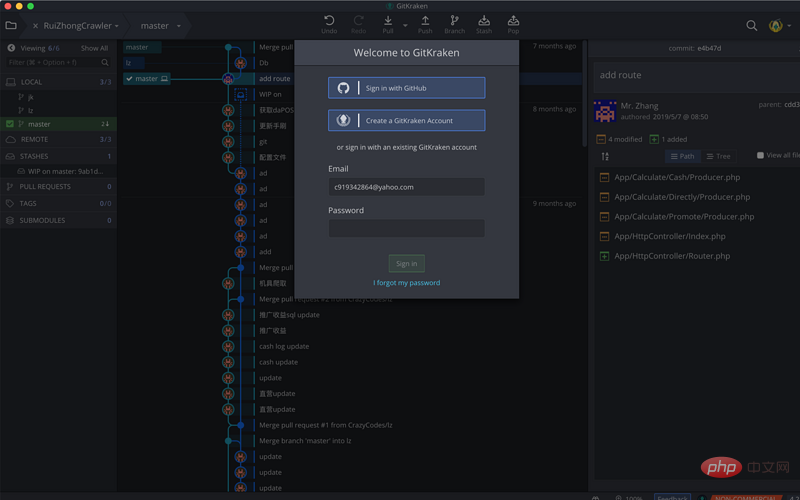800x500 pixels.
Task: Click the Feedback button in status bar
Action: 672,497
